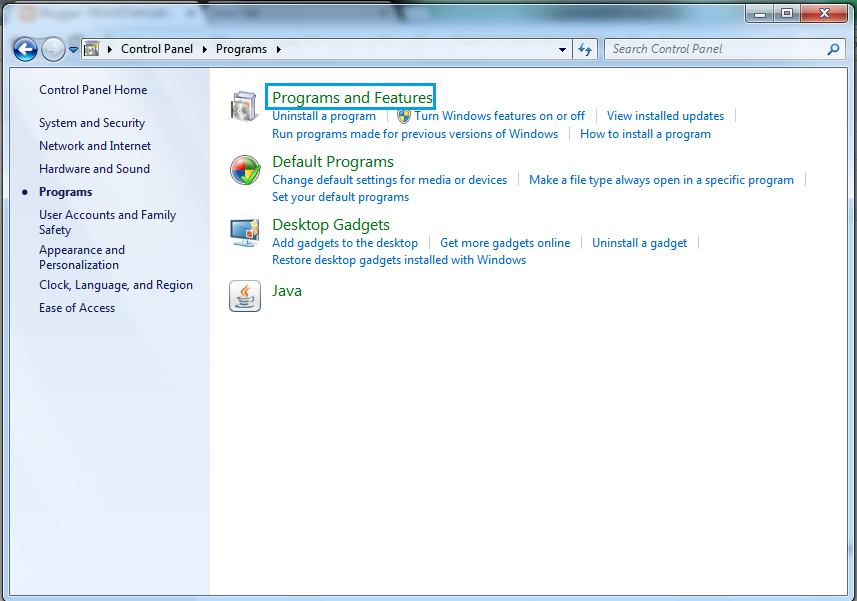Click the Java coffee cup icon

[245, 296]
